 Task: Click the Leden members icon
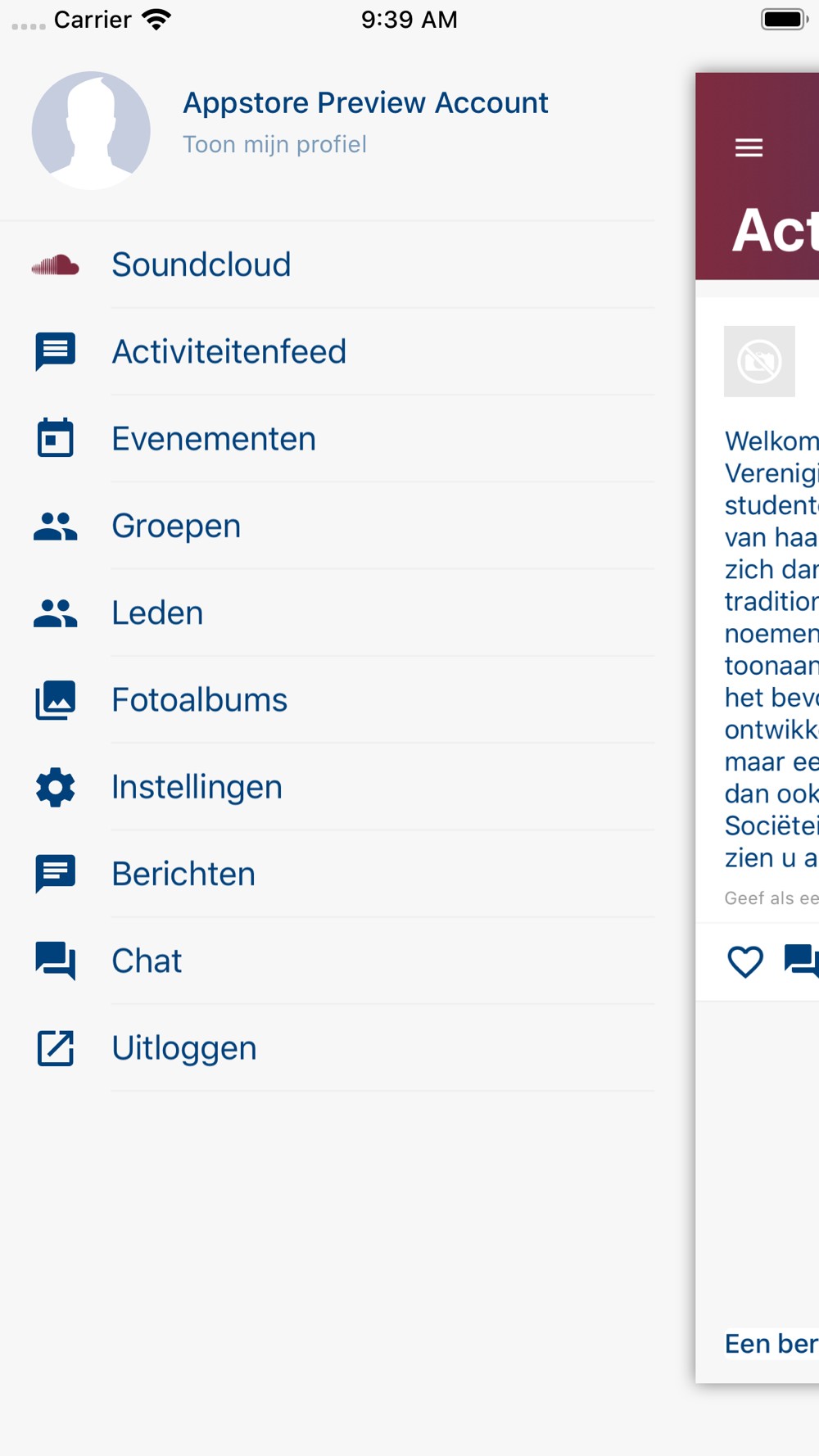(x=55, y=613)
